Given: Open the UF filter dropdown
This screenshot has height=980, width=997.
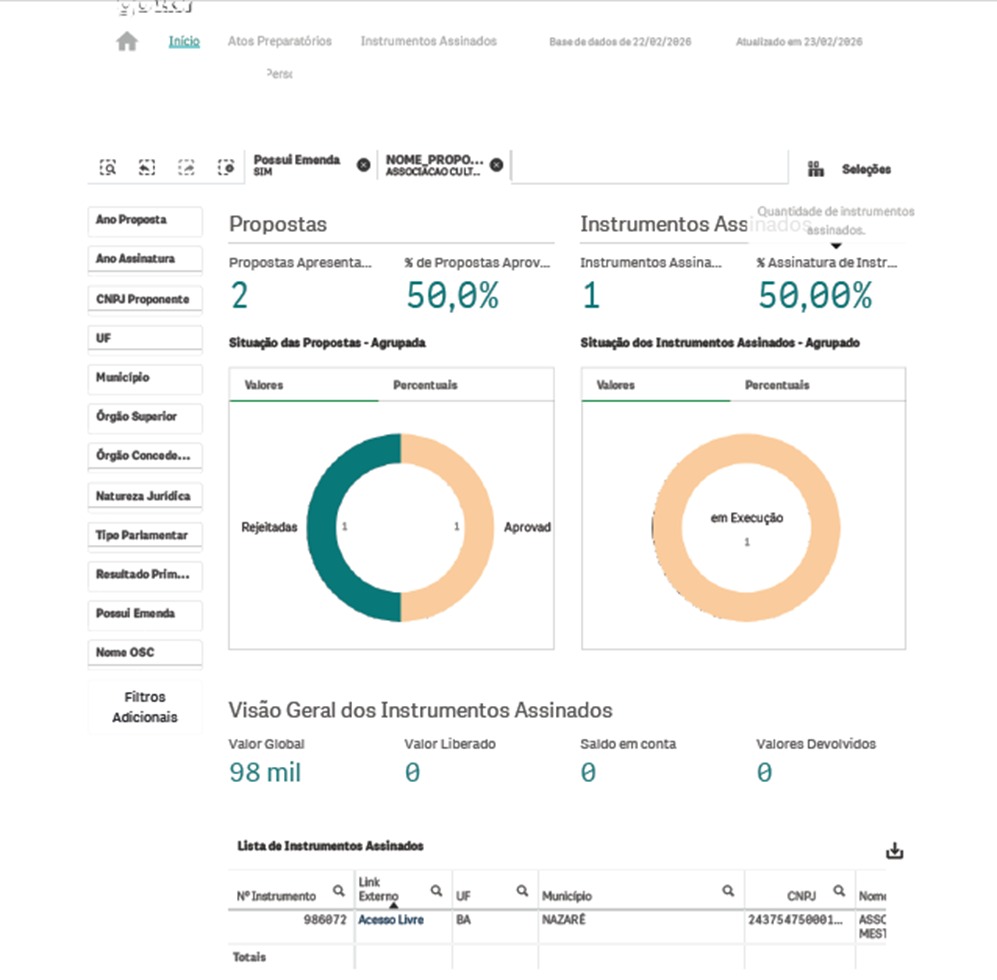Looking at the screenshot, I should [145, 339].
